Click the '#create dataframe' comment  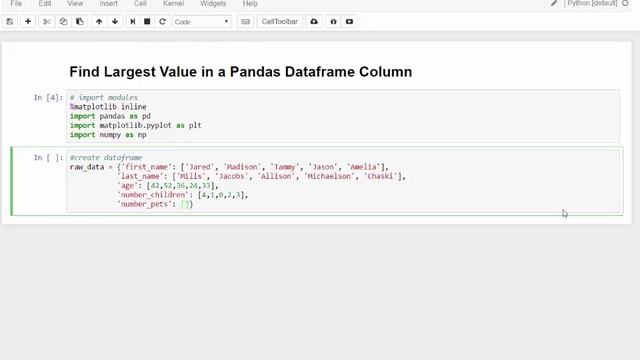click(x=106, y=158)
